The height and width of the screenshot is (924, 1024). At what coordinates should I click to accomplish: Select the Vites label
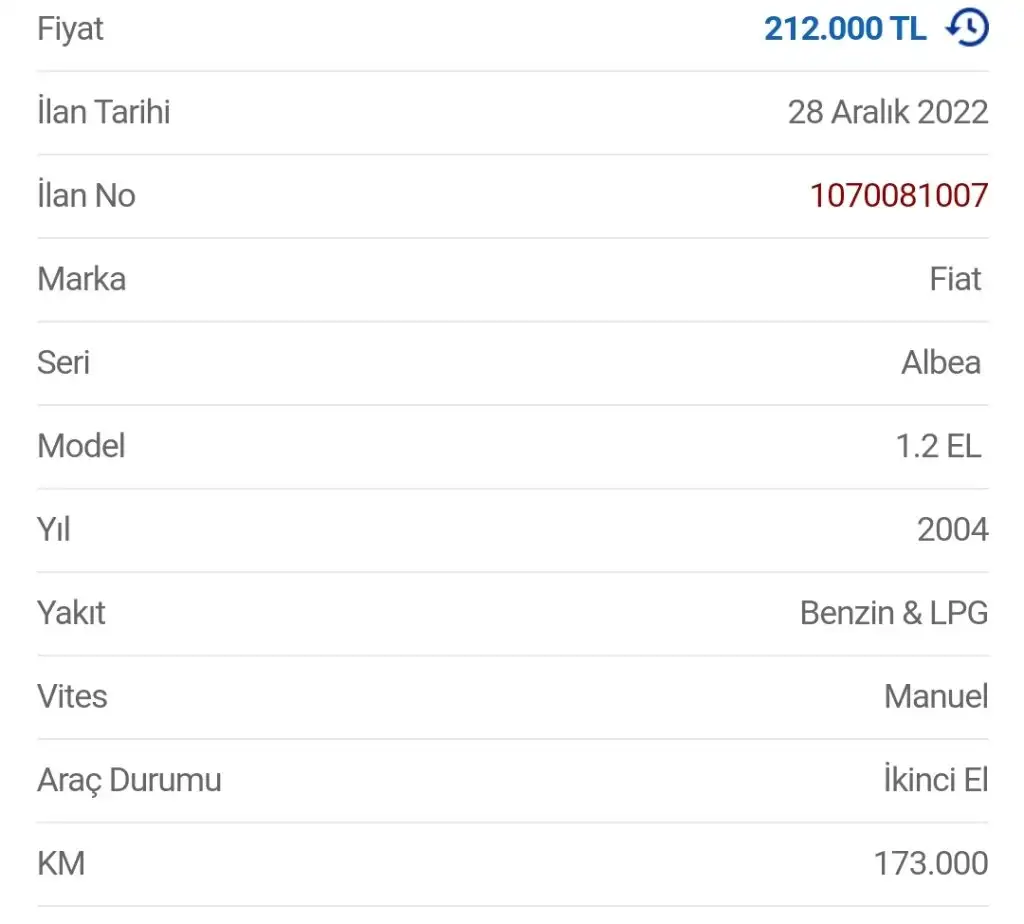72,696
